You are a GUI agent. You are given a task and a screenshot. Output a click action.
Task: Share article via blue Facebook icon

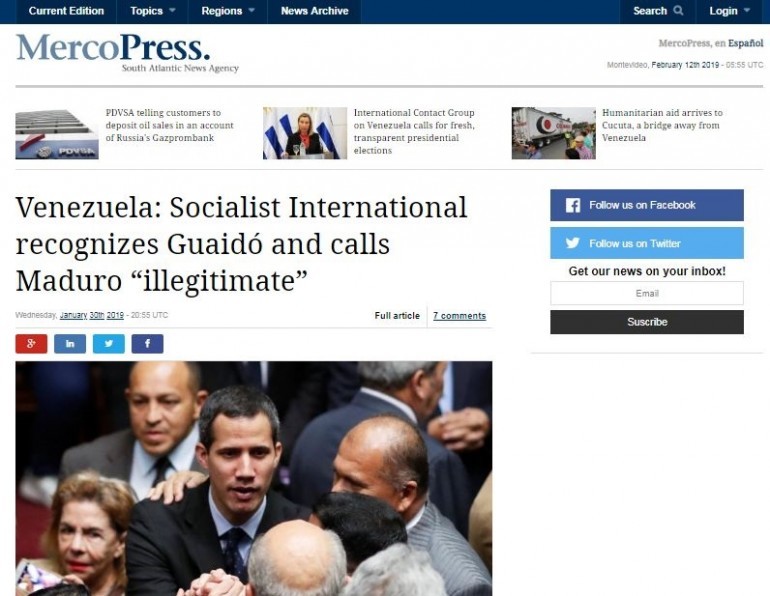click(x=147, y=344)
